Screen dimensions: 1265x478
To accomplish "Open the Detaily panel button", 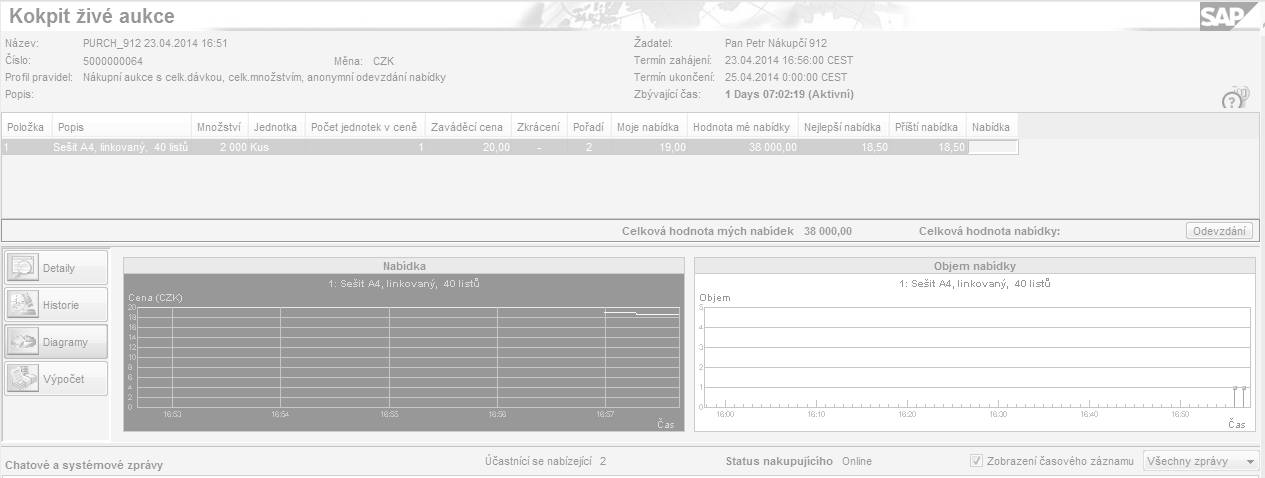I will pos(56,268).
